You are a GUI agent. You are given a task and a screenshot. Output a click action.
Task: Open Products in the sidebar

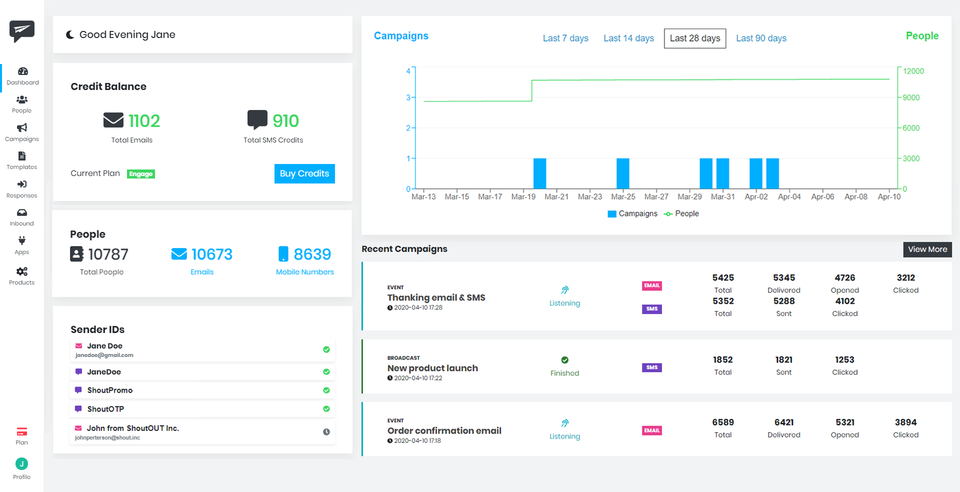tap(22, 275)
